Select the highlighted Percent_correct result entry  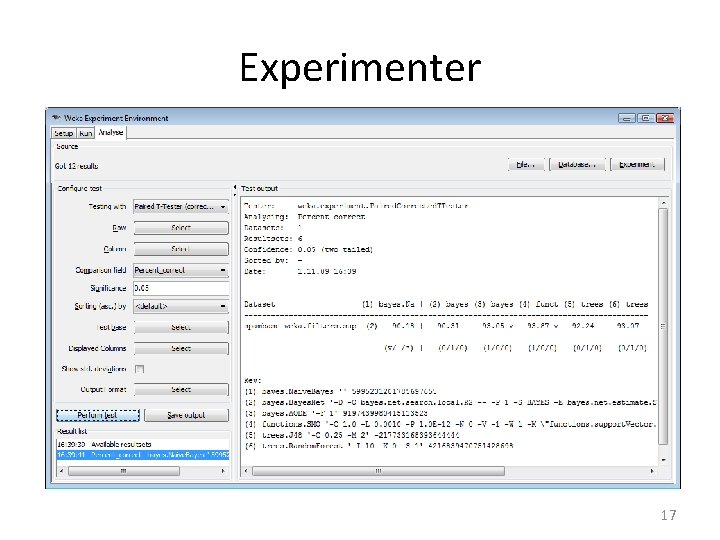click(x=143, y=455)
